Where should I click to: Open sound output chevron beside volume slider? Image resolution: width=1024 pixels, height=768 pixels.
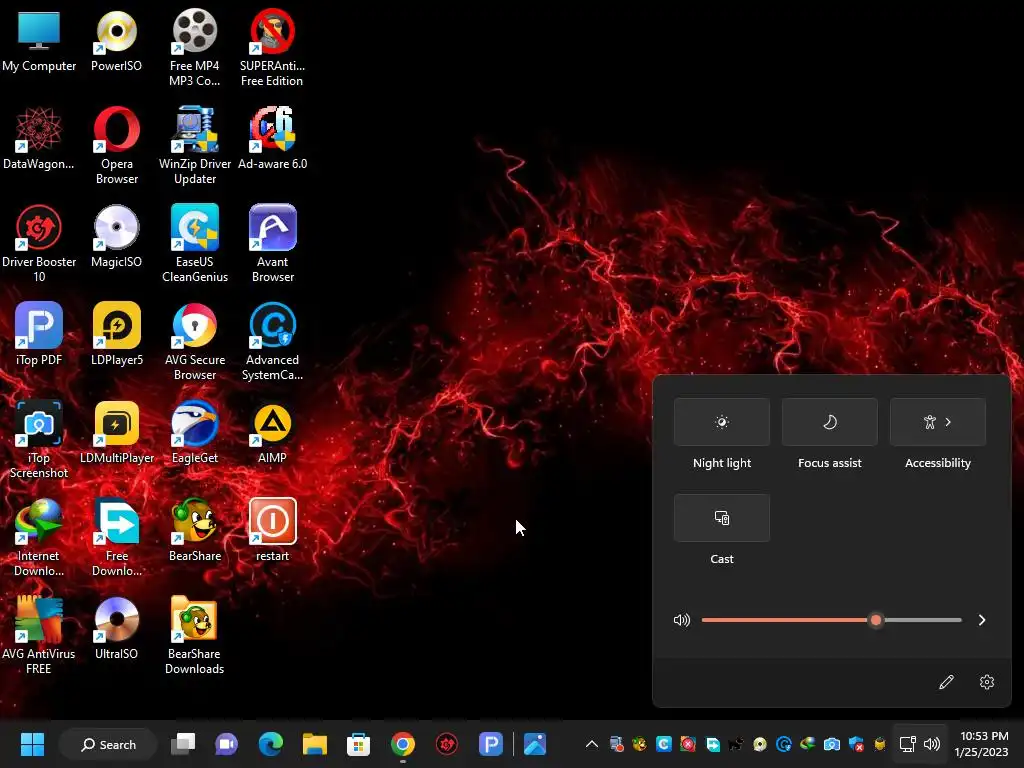982,620
